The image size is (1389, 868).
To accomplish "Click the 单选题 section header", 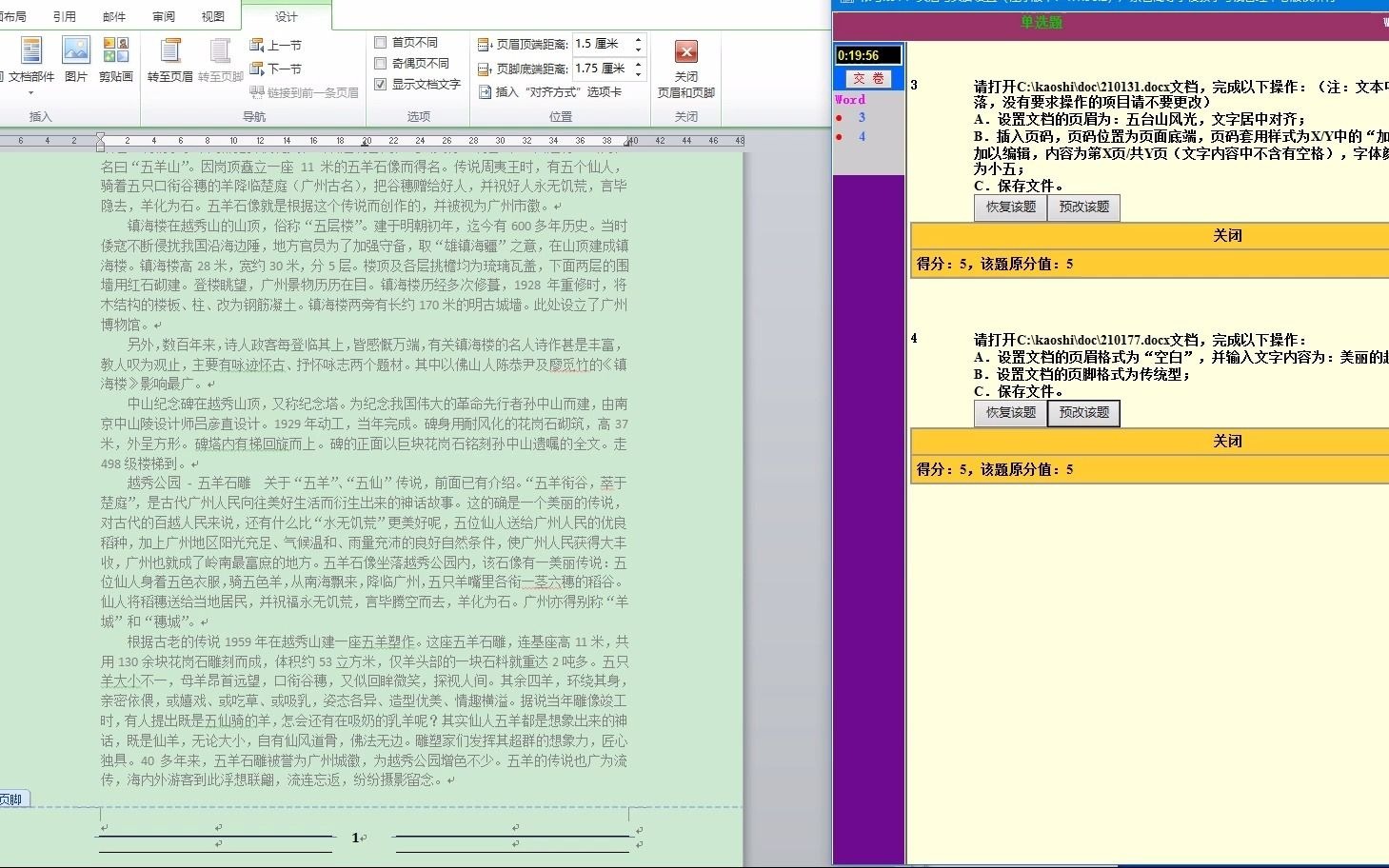I will tap(1041, 22).
